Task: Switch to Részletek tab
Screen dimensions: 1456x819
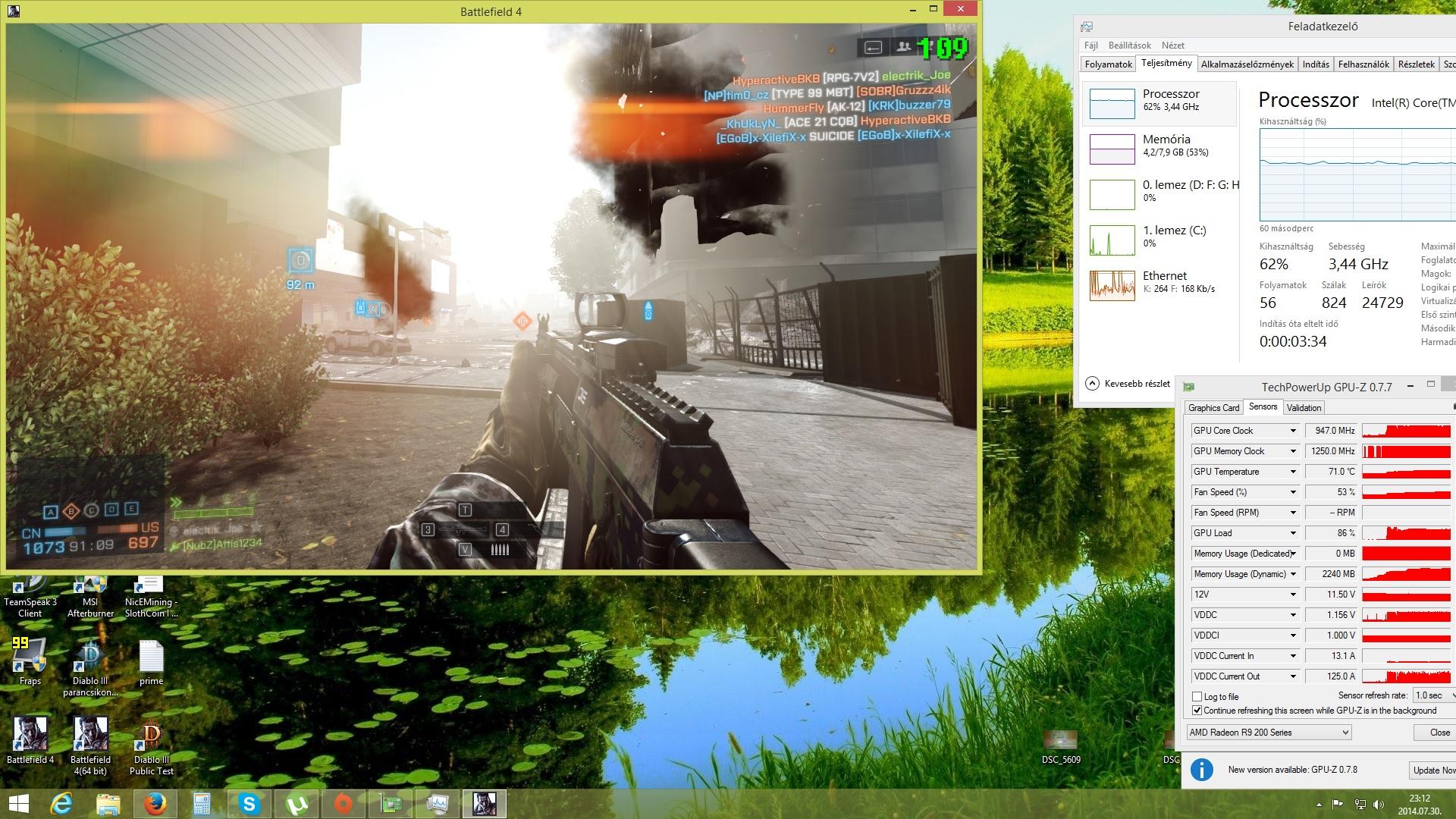Action: point(1416,64)
